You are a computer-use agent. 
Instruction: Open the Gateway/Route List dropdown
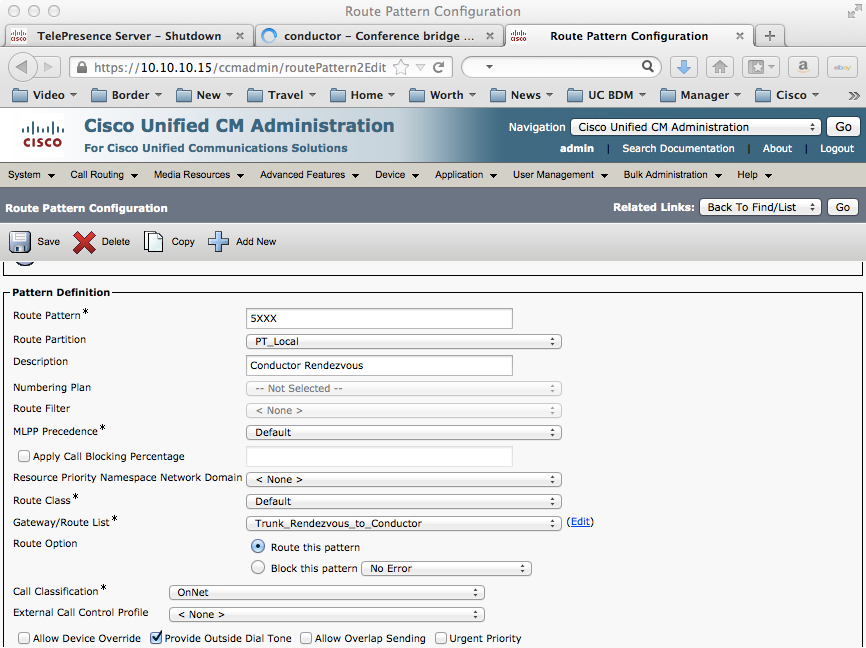click(404, 523)
